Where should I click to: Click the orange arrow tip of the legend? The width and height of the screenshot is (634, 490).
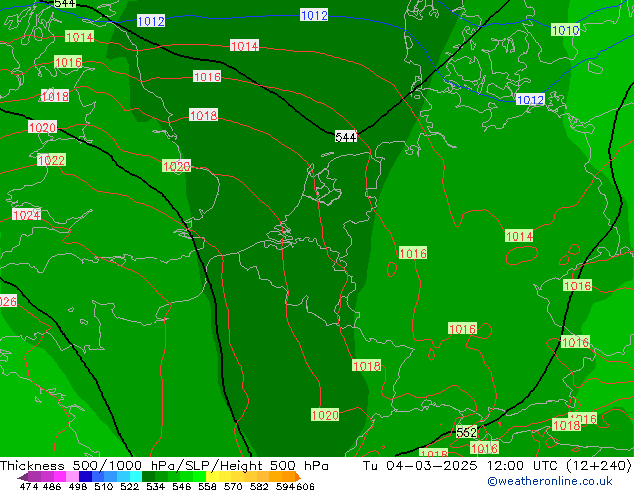[298, 477]
